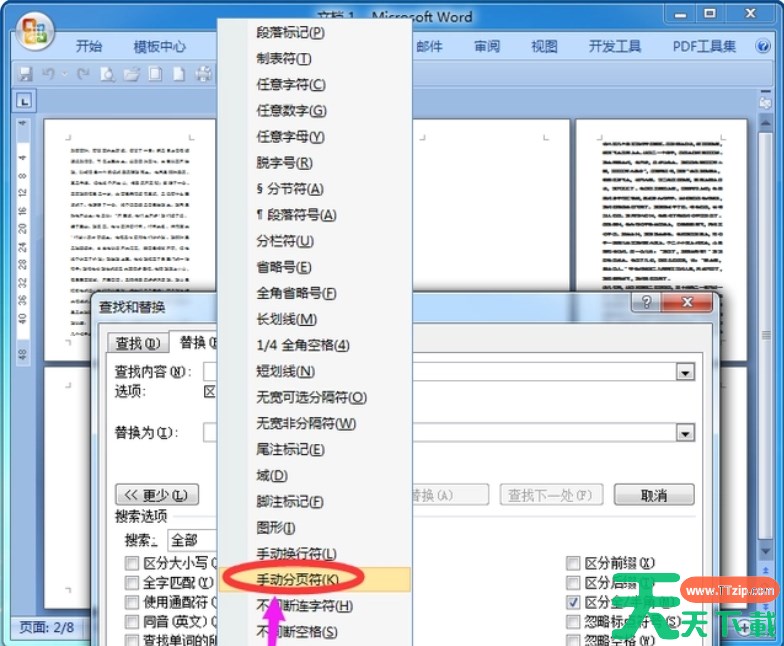Switch to the 查找 tab in the dialog
The width and height of the screenshot is (784, 646).
tap(138, 343)
